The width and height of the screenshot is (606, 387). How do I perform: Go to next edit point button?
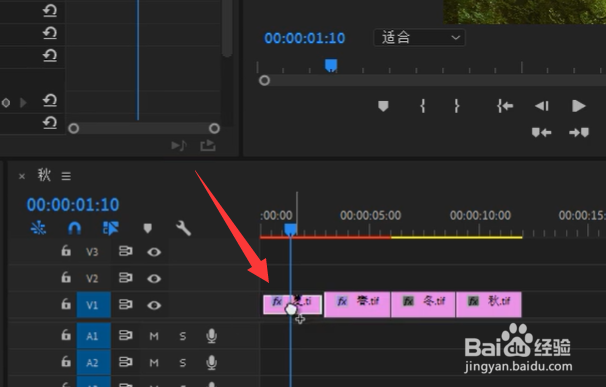579,133
